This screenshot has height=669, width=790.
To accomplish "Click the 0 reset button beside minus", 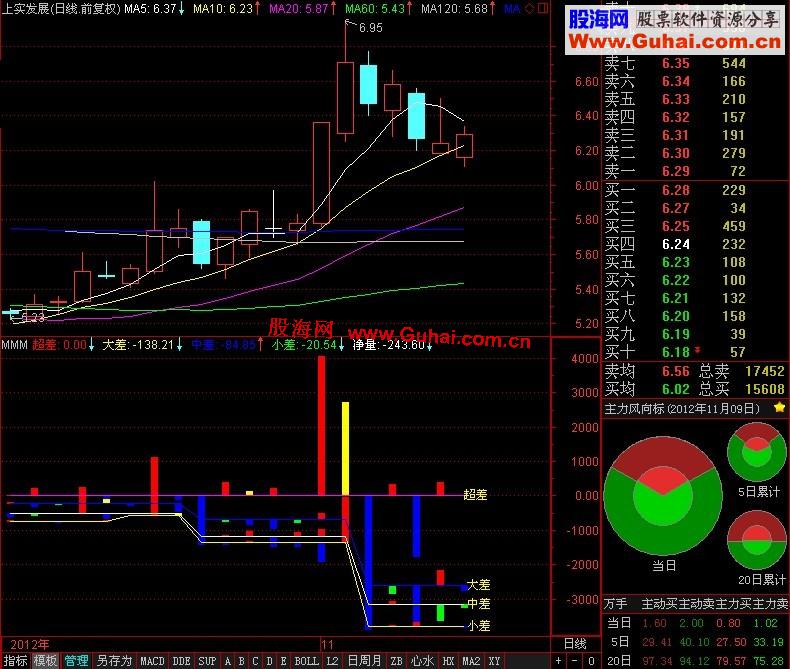I will point(591,660).
